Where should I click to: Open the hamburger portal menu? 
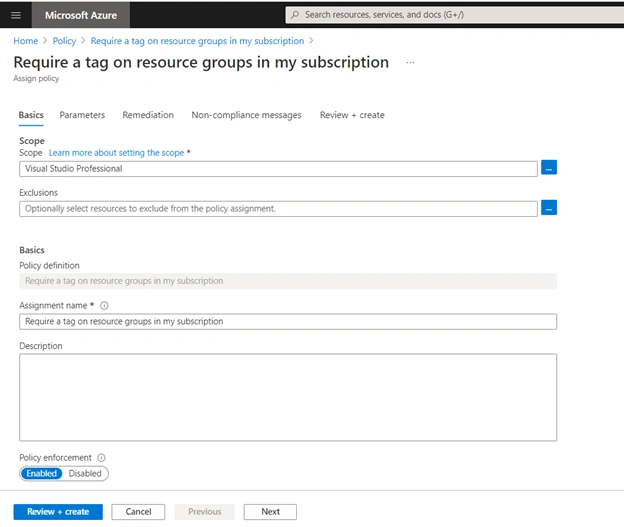click(16, 15)
